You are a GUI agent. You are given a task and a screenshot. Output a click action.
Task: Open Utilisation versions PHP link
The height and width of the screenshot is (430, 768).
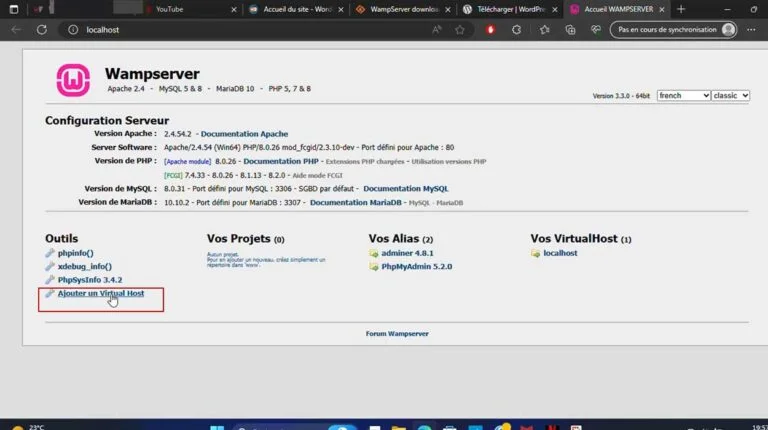[449, 162]
